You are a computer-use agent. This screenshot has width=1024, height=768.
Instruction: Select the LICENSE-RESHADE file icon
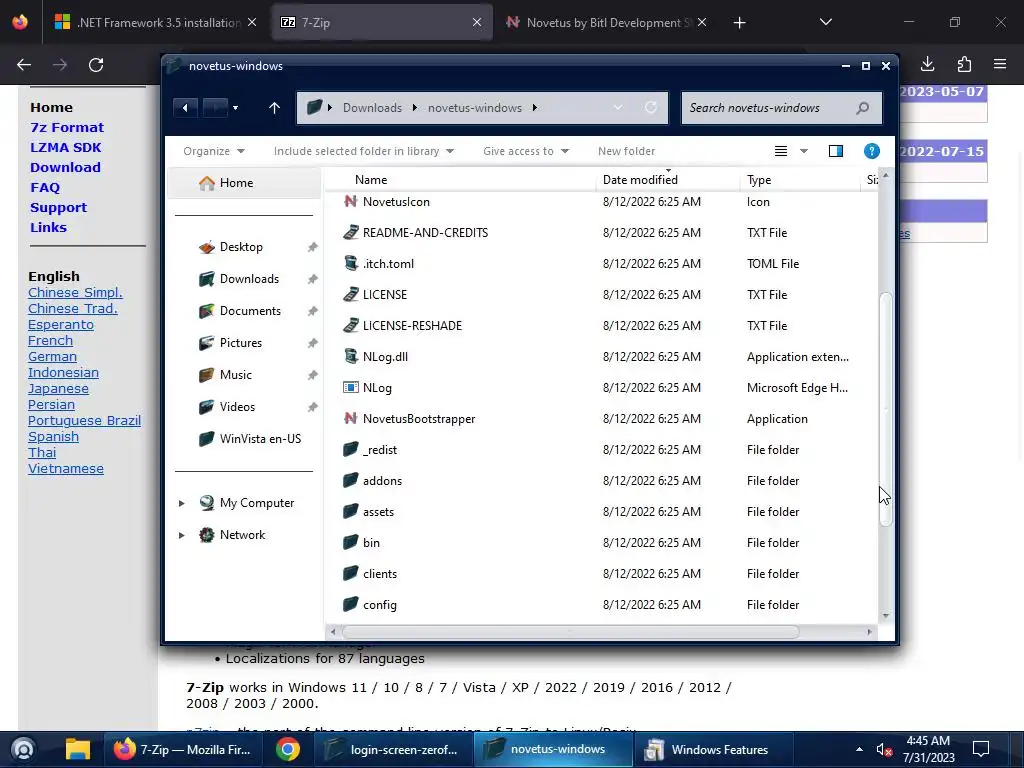pyautogui.click(x=351, y=325)
